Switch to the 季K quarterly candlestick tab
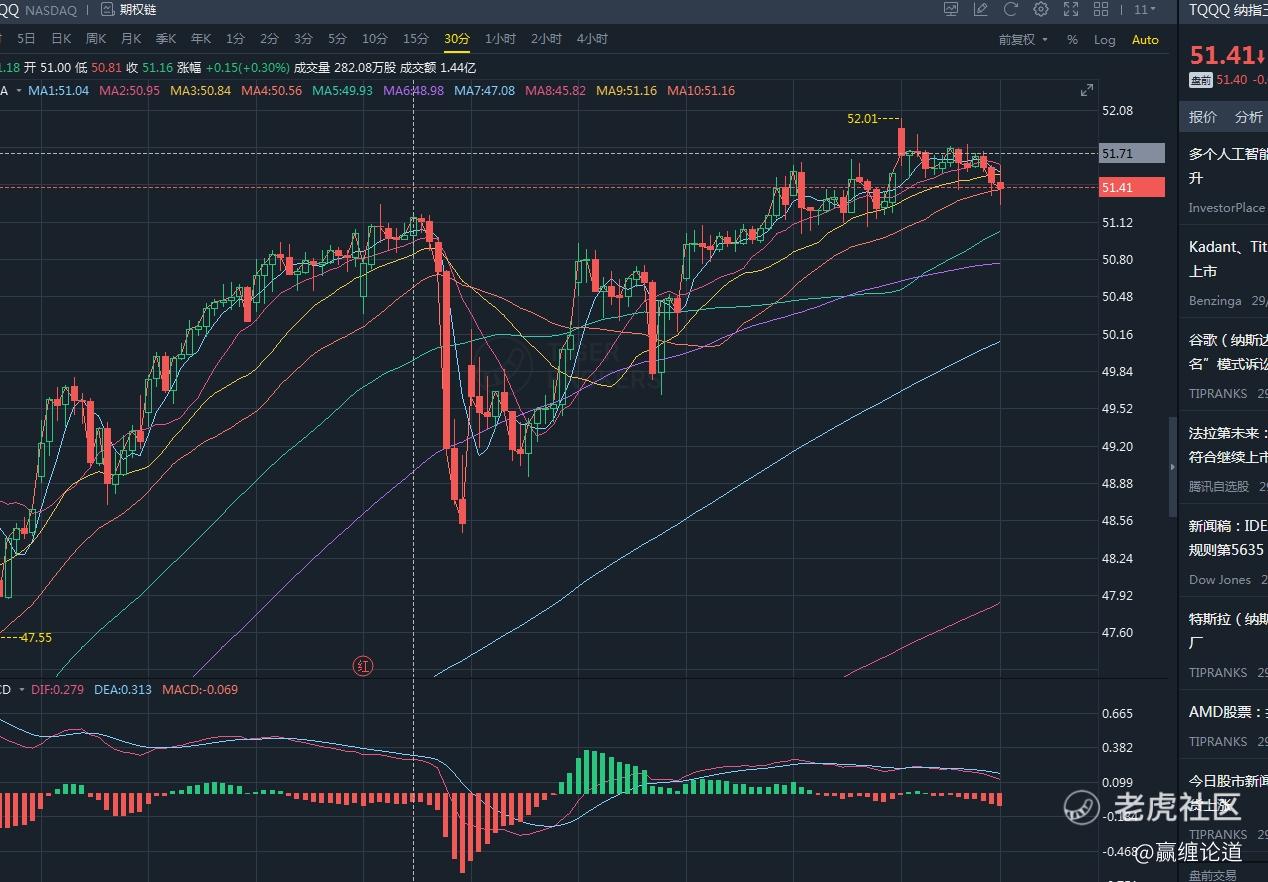This screenshot has width=1268, height=882. click(166, 39)
